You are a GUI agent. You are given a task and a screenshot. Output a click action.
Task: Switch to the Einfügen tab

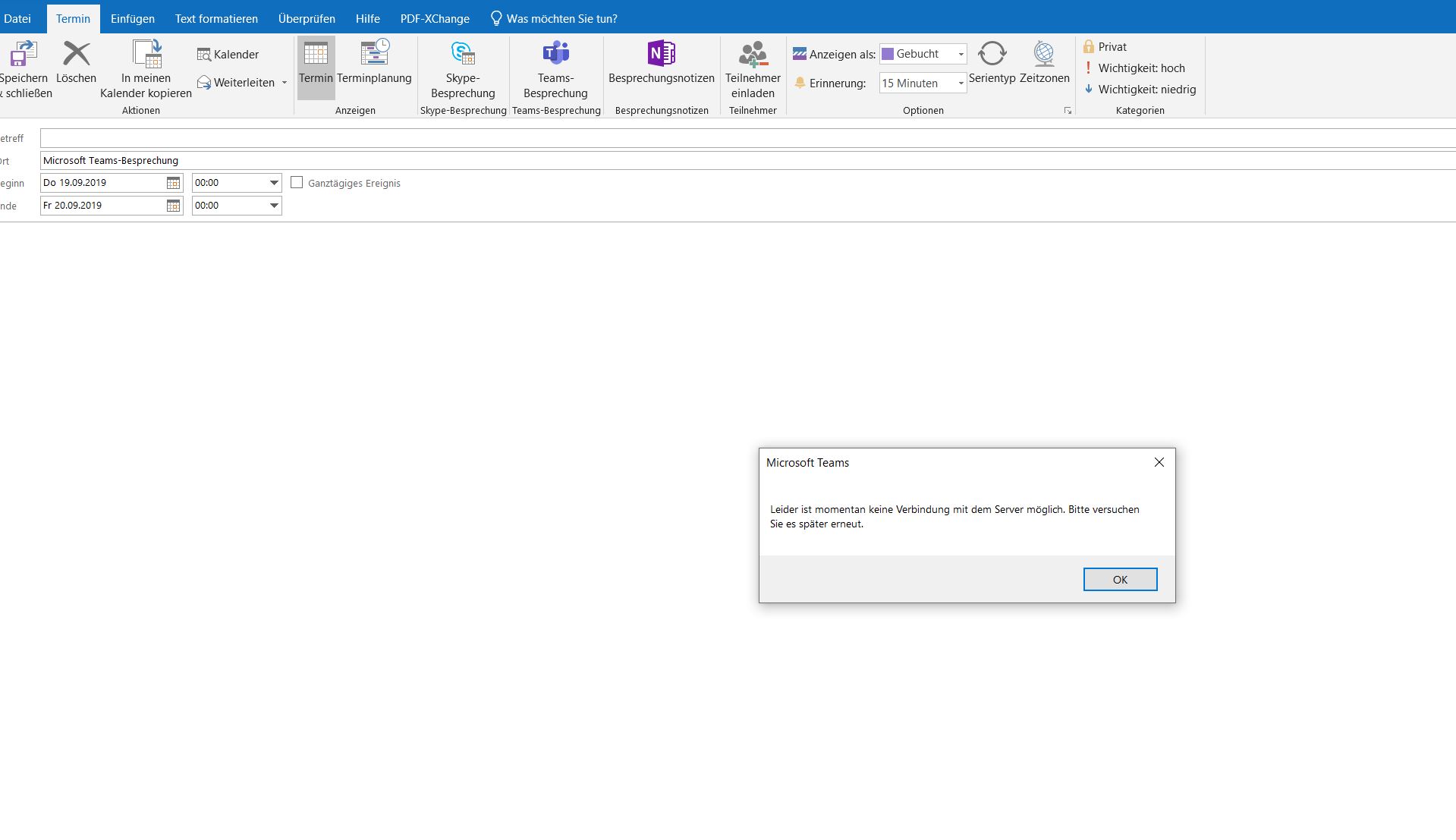point(133,18)
